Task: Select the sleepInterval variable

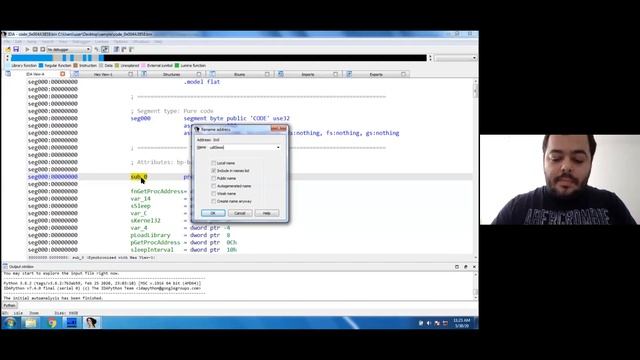Action: coord(152,250)
